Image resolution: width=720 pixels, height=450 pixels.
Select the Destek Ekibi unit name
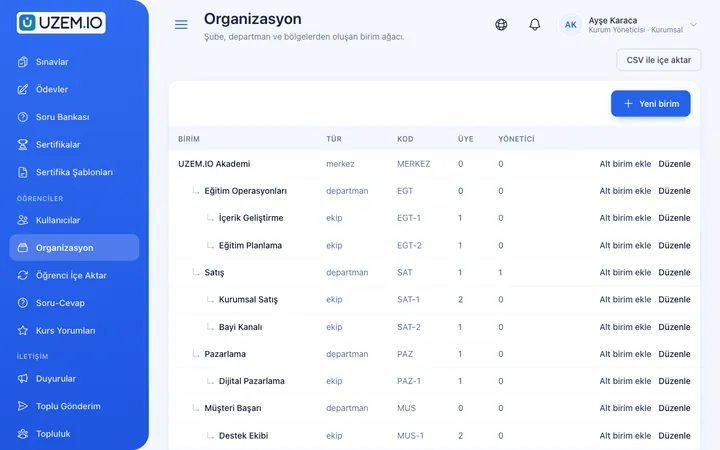[x=243, y=436]
